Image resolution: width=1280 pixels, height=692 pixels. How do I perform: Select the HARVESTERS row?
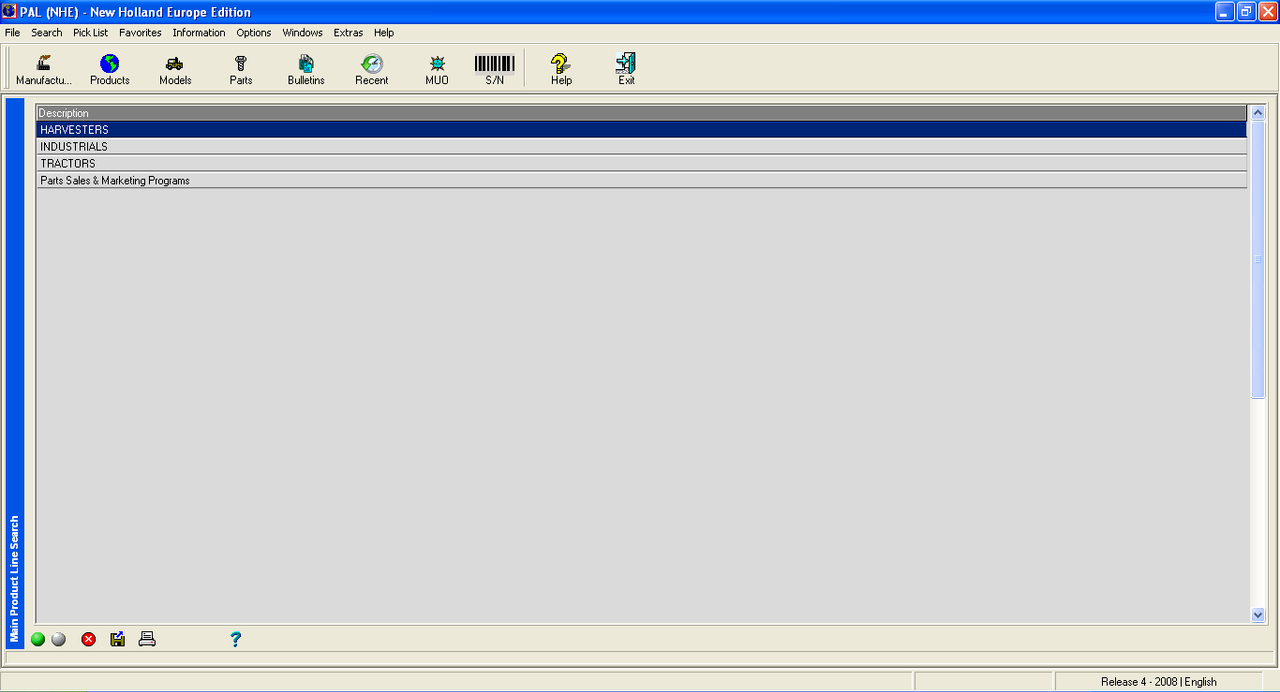[641, 130]
